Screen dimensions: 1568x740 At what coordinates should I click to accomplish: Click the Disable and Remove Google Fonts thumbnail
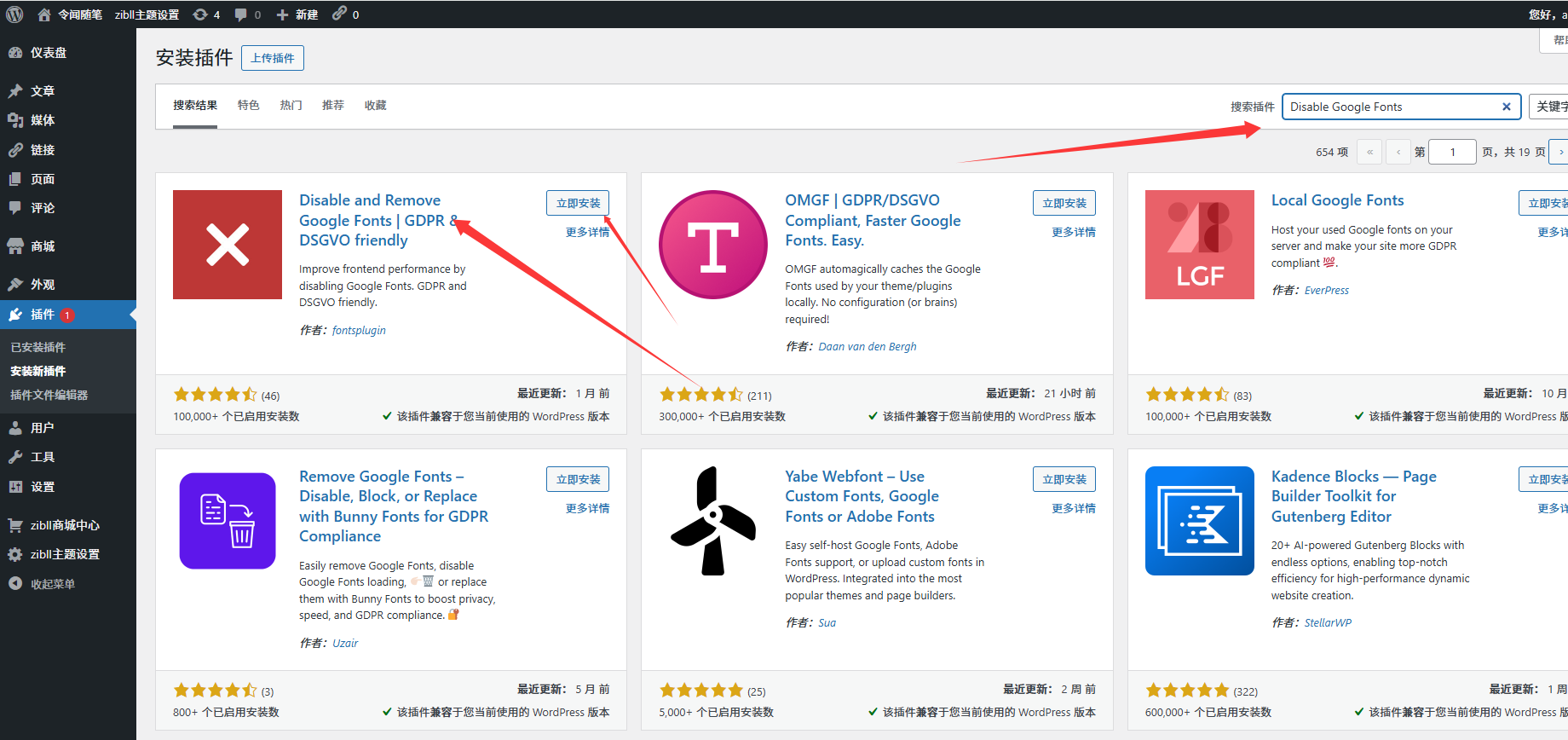coord(228,245)
